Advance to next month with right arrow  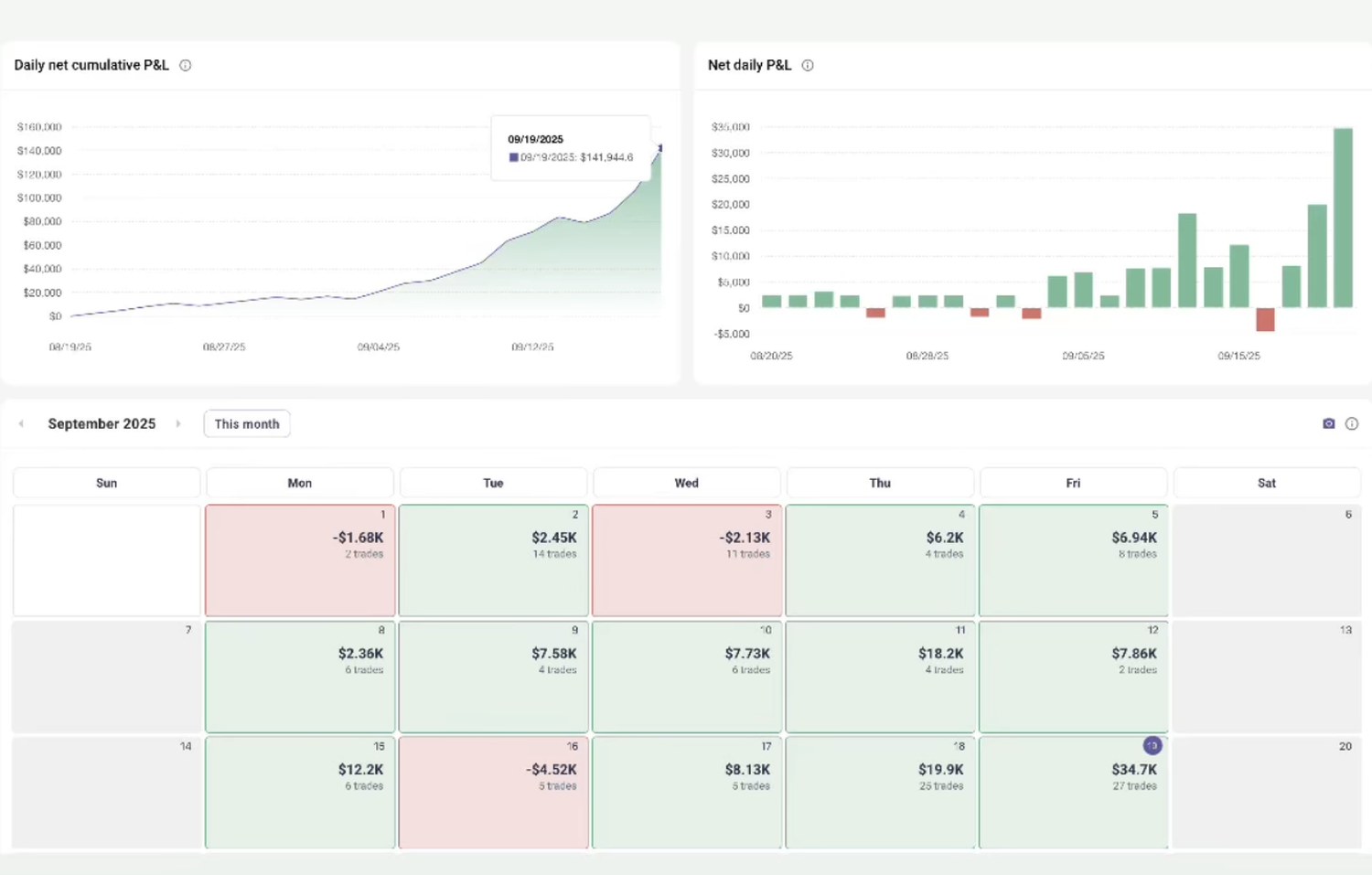coord(178,423)
